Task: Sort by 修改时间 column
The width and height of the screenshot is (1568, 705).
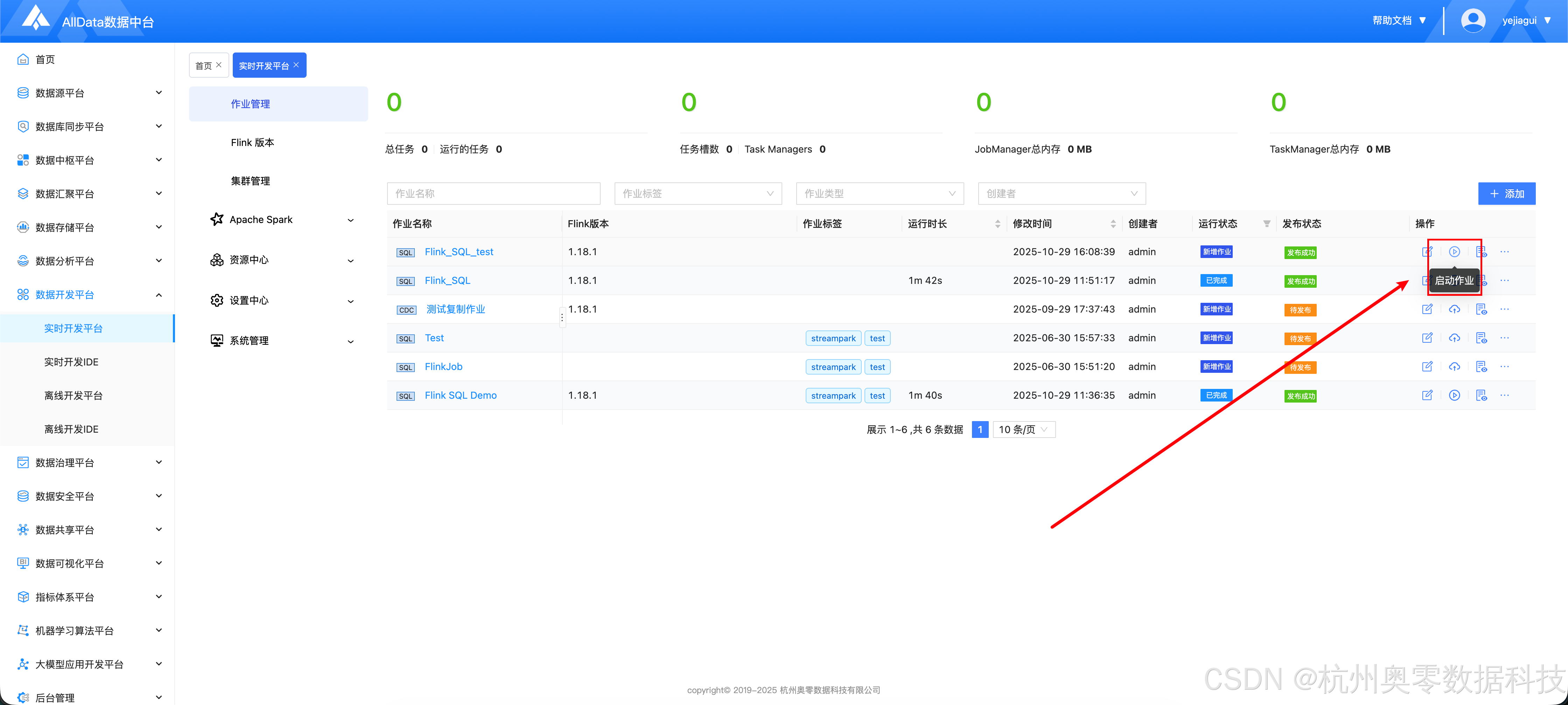Action: 1113,223
